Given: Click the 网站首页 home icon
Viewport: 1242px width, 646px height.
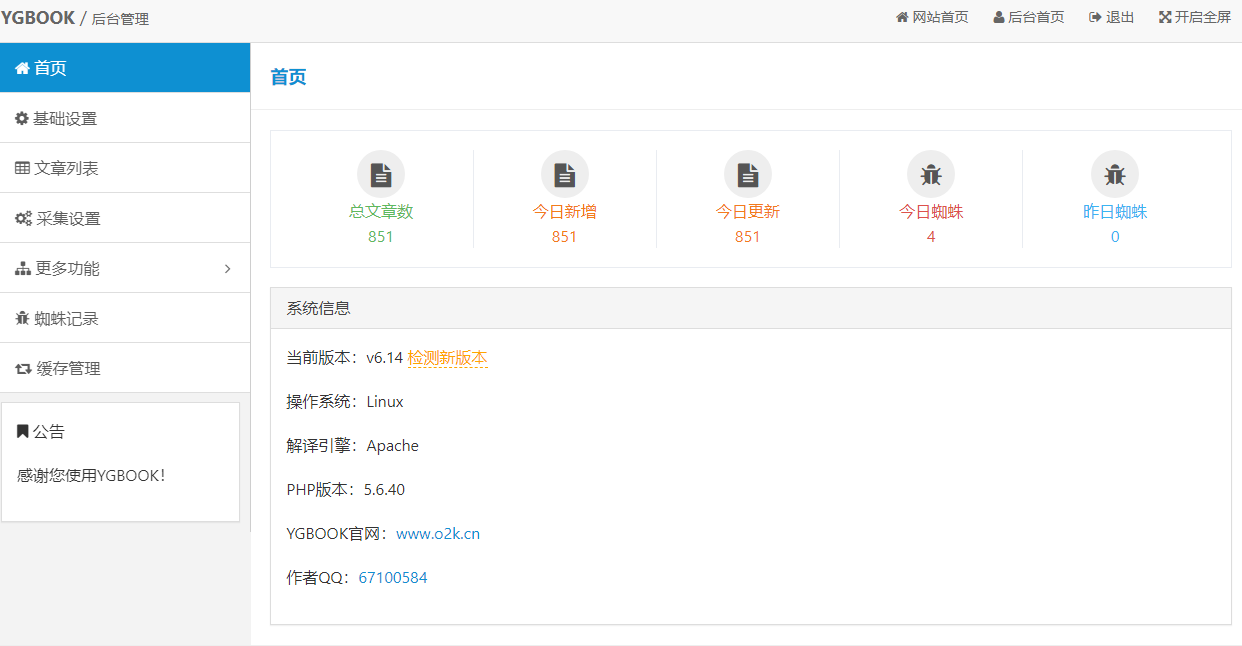Looking at the screenshot, I should [x=903, y=16].
